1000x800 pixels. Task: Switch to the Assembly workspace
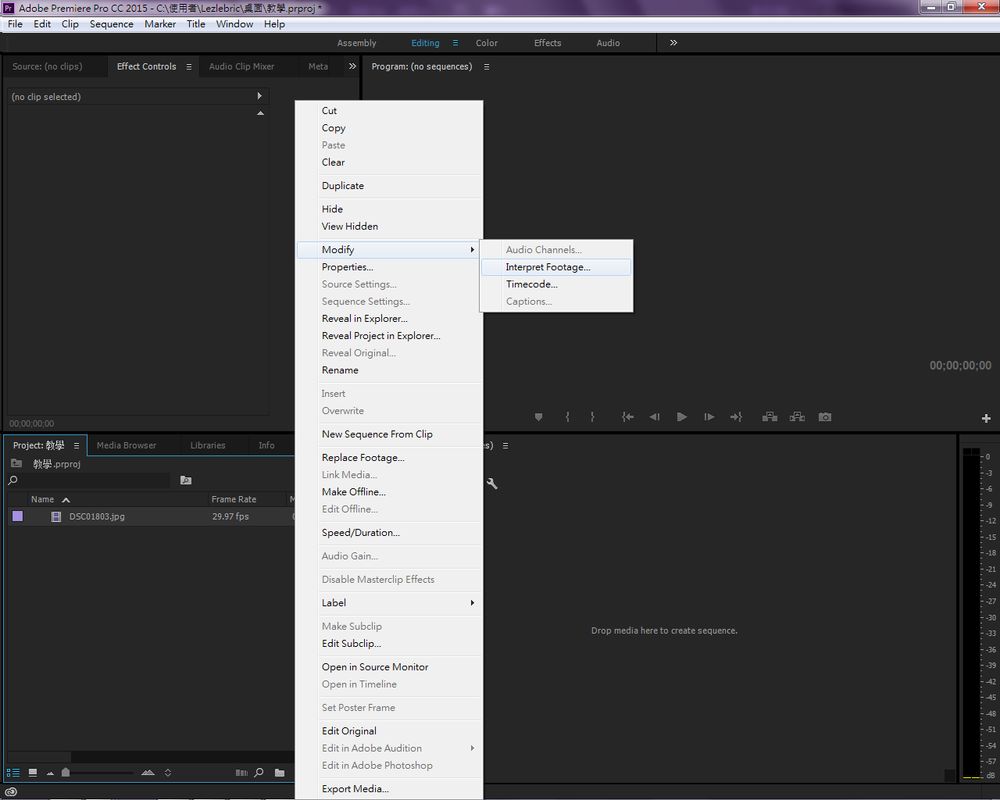pyautogui.click(x=357, y=43)
